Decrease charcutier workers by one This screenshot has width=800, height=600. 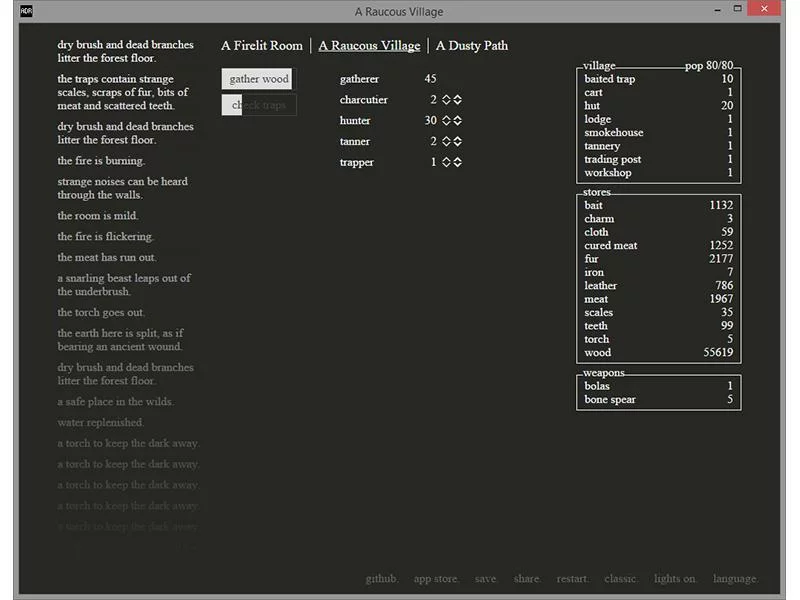(x=446, y=103)
